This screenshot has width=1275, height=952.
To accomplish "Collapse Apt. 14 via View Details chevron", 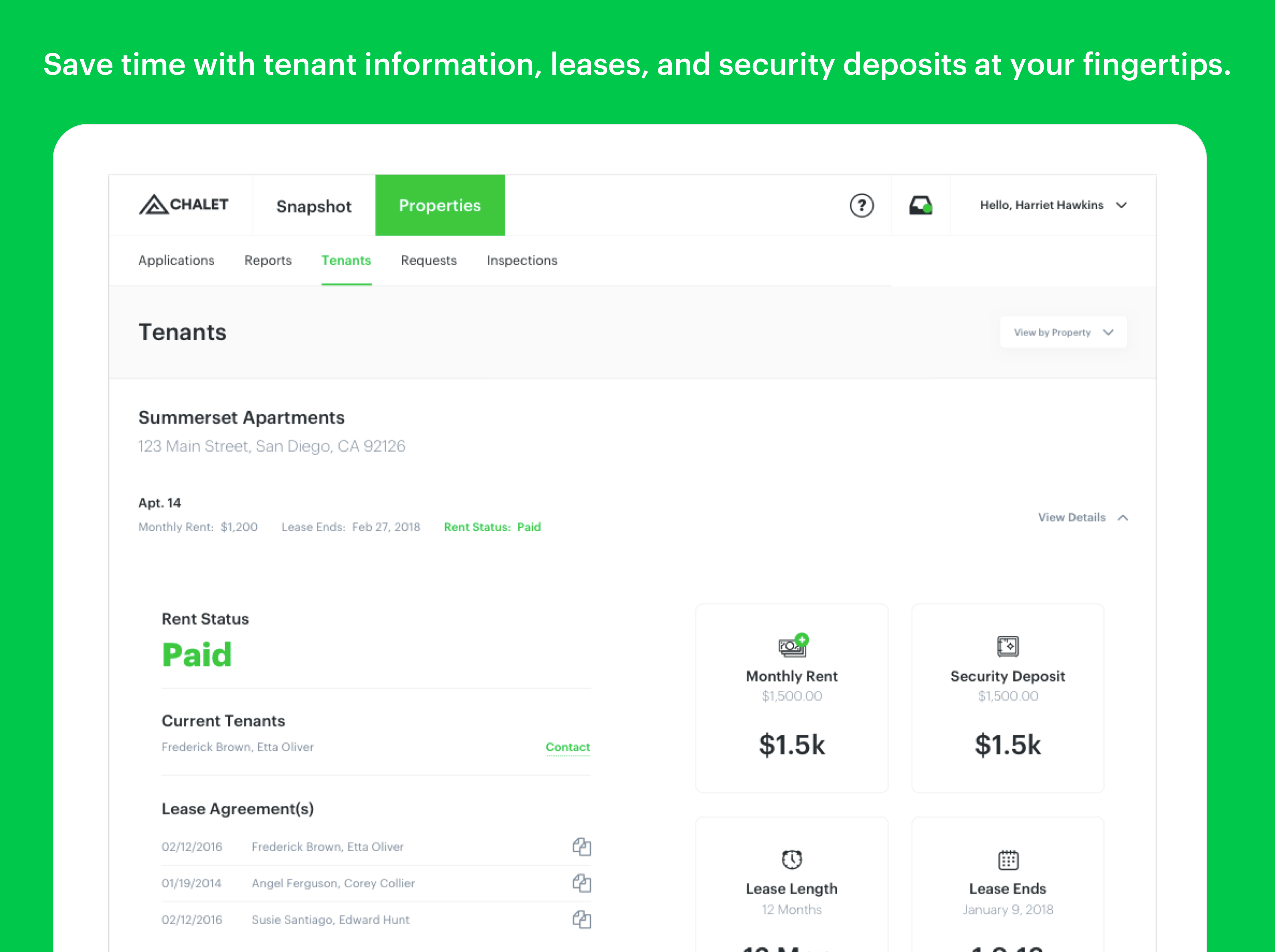I will click(x=1122, y=518).
